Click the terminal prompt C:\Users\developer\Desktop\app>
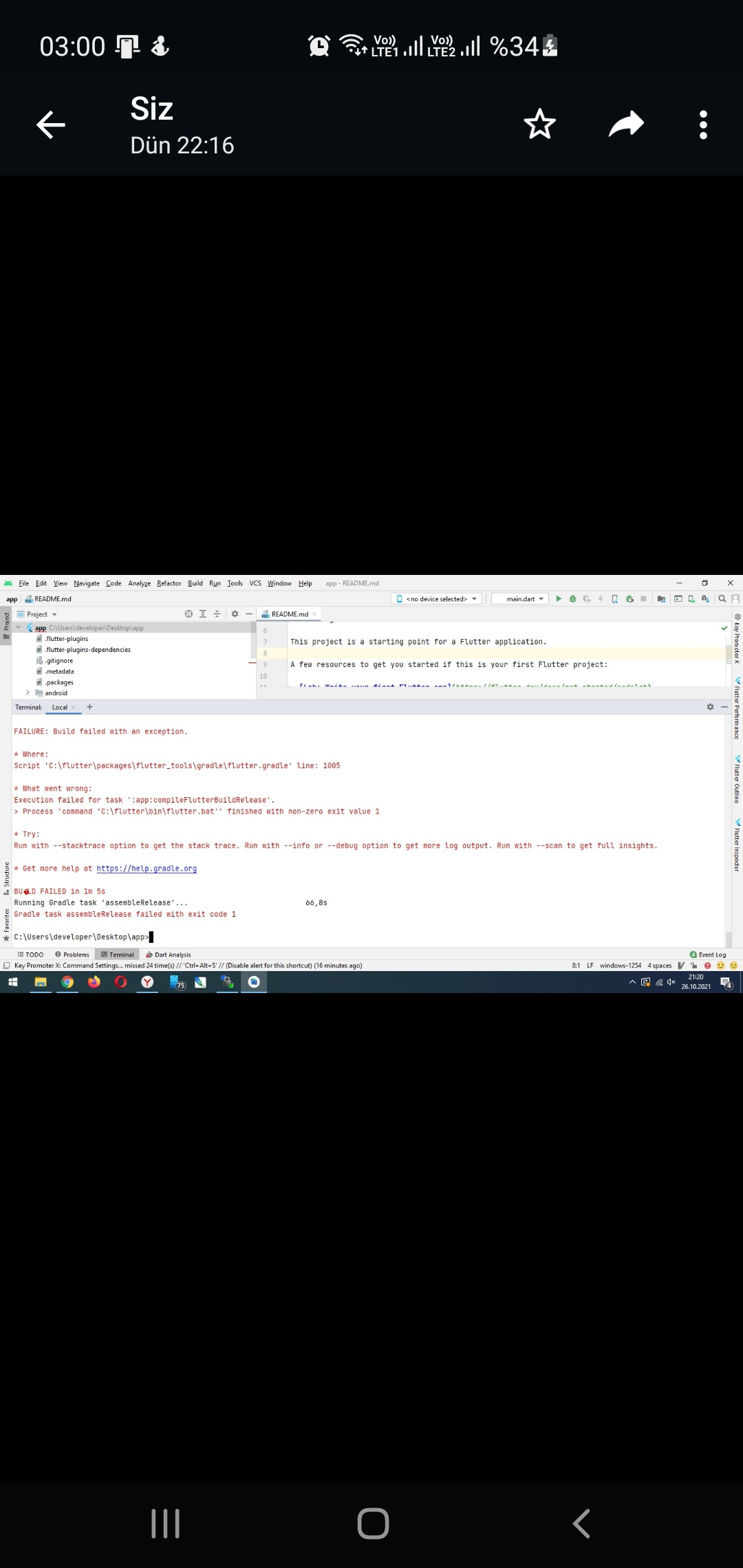743x1568 pixels. [80, 937]
